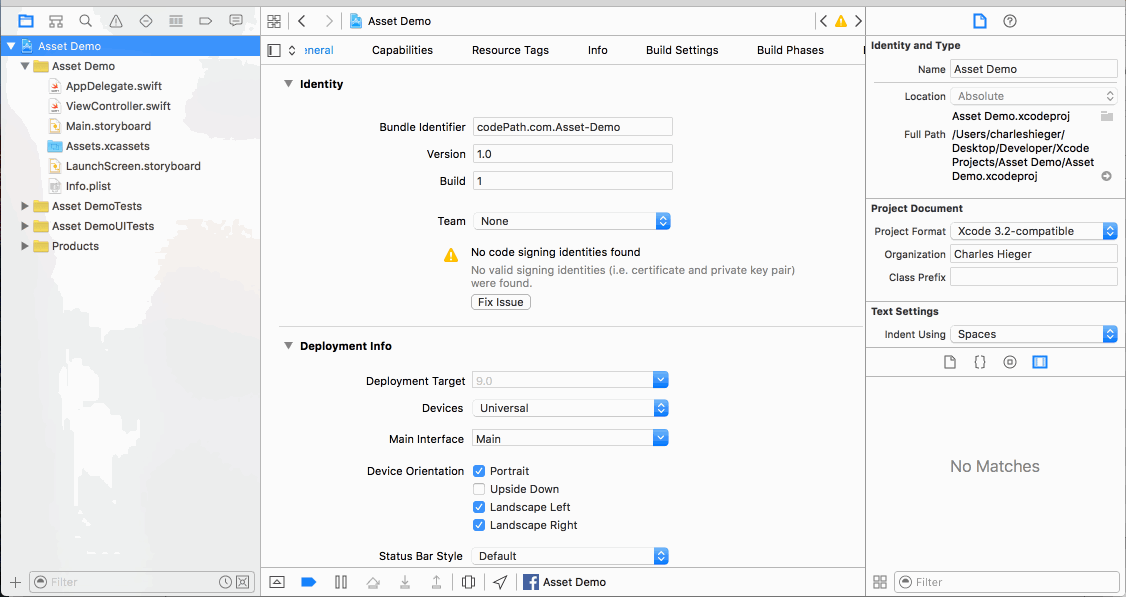Reveal project file location via arrow icon
The height and width of the screenshot is (597, 1126).
click(x=1107, y=176)
